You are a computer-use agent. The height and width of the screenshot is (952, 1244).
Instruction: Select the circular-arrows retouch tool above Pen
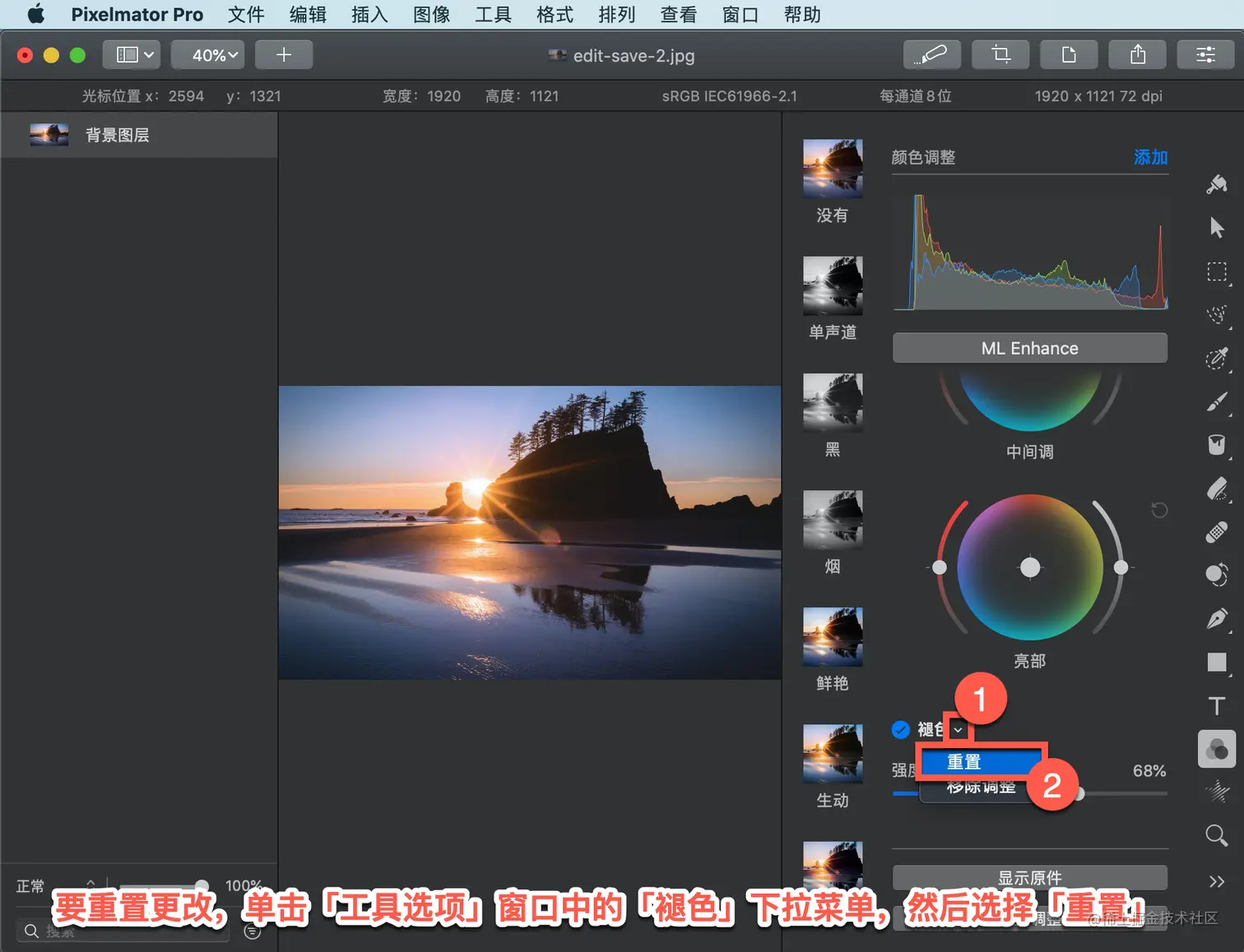(x=1217, y=575)
